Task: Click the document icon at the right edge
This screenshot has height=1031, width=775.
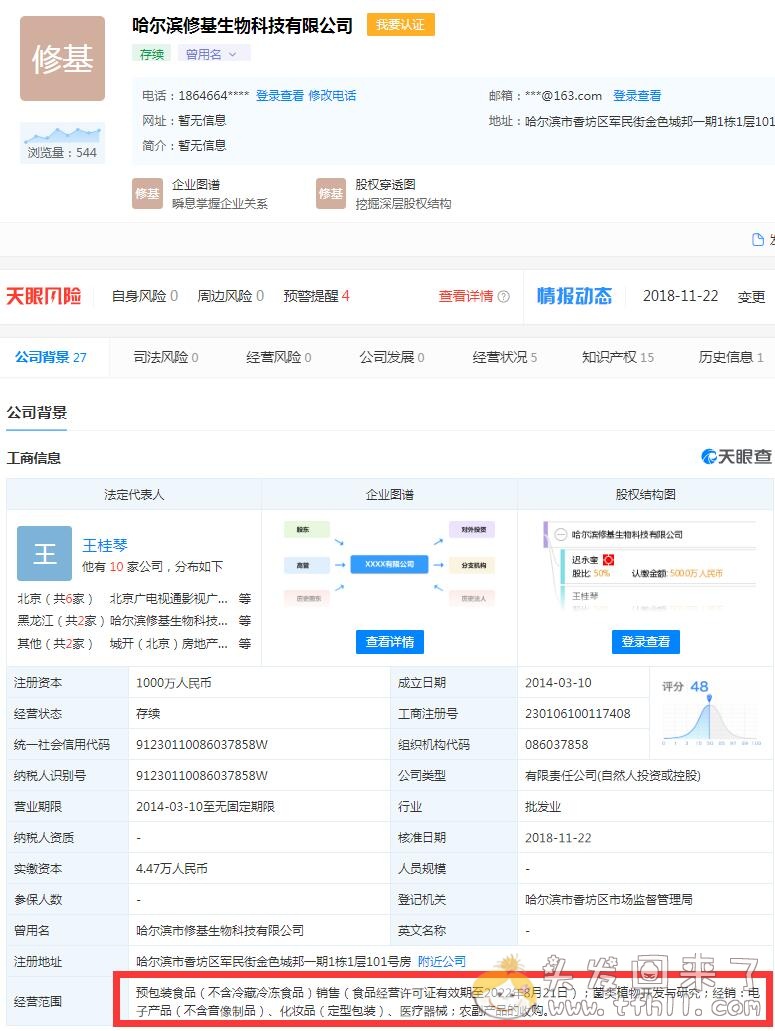Action: pyautogui.click(x=757, y=239)
